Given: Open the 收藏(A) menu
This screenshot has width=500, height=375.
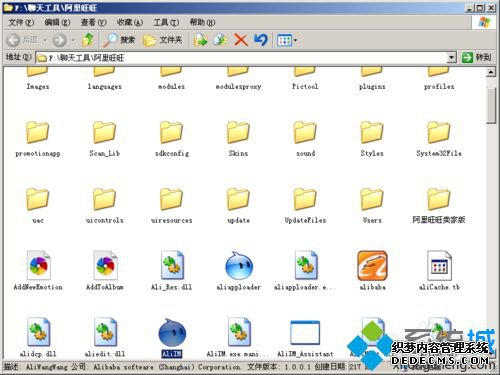Looking at the screenshot, I should pyautogui.click(x=130, y=22).
